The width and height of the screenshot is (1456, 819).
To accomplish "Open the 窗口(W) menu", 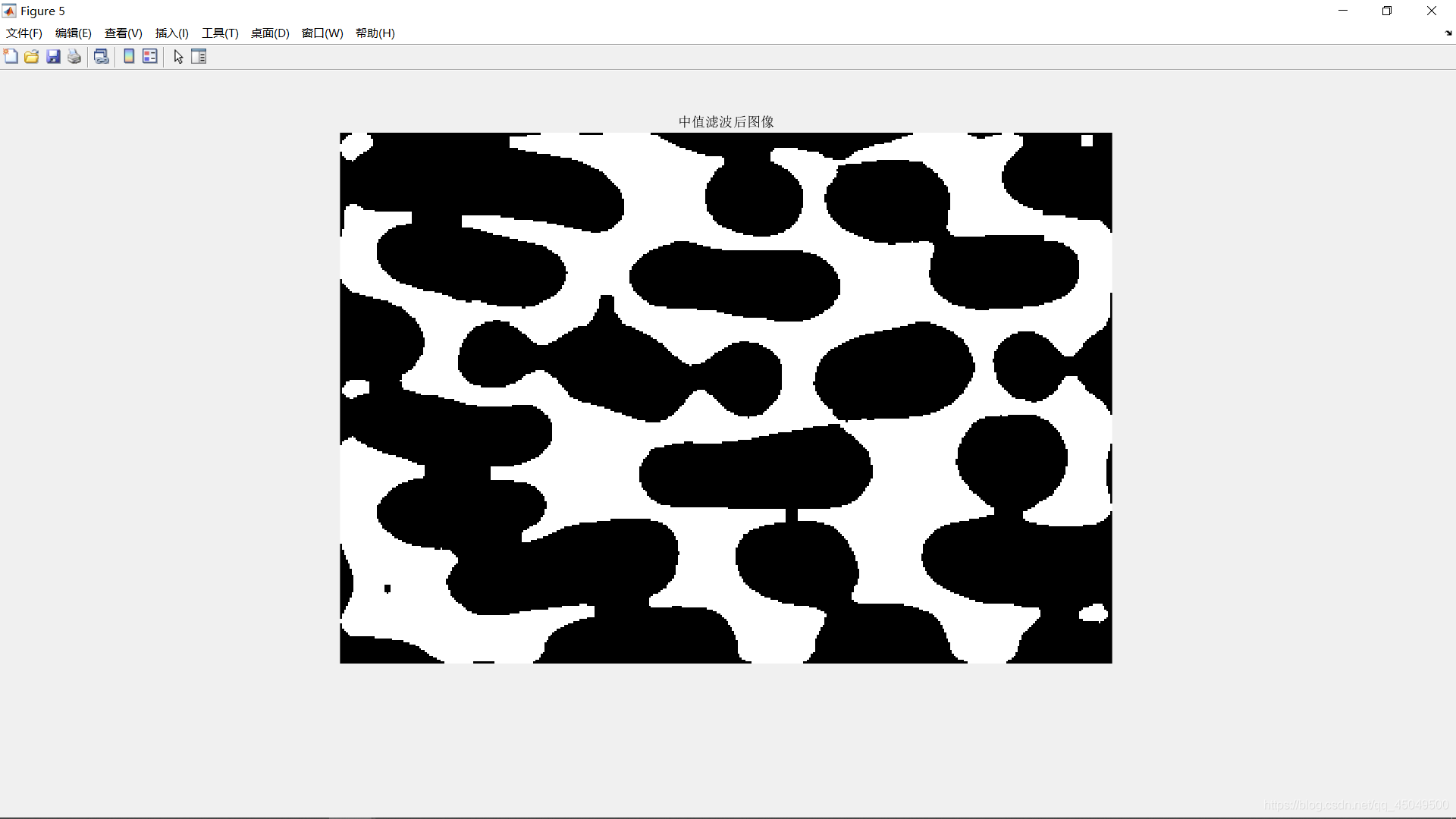I will (x=322, y=33).
